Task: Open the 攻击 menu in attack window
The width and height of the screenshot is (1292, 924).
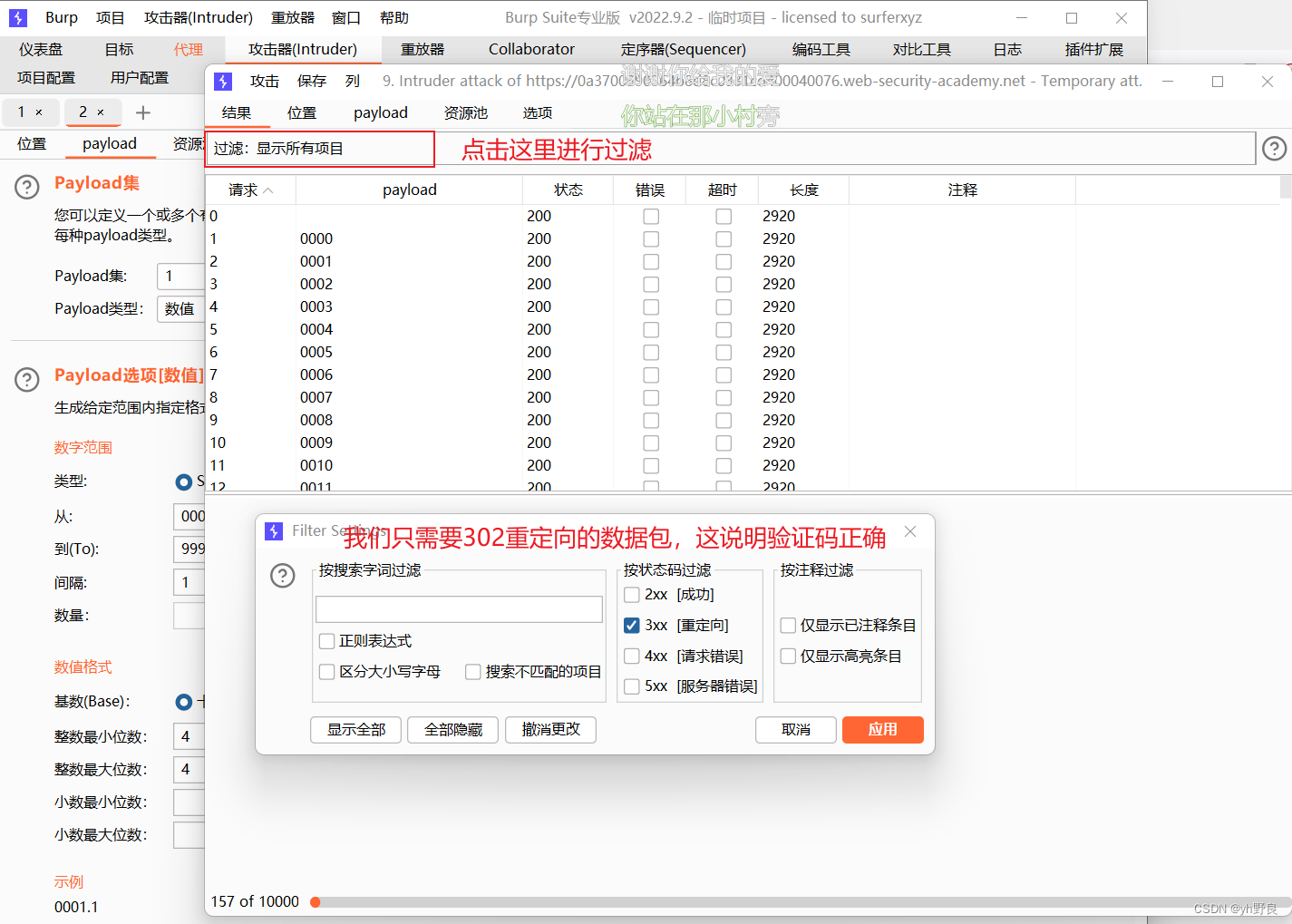Action: tap(265, 82)
